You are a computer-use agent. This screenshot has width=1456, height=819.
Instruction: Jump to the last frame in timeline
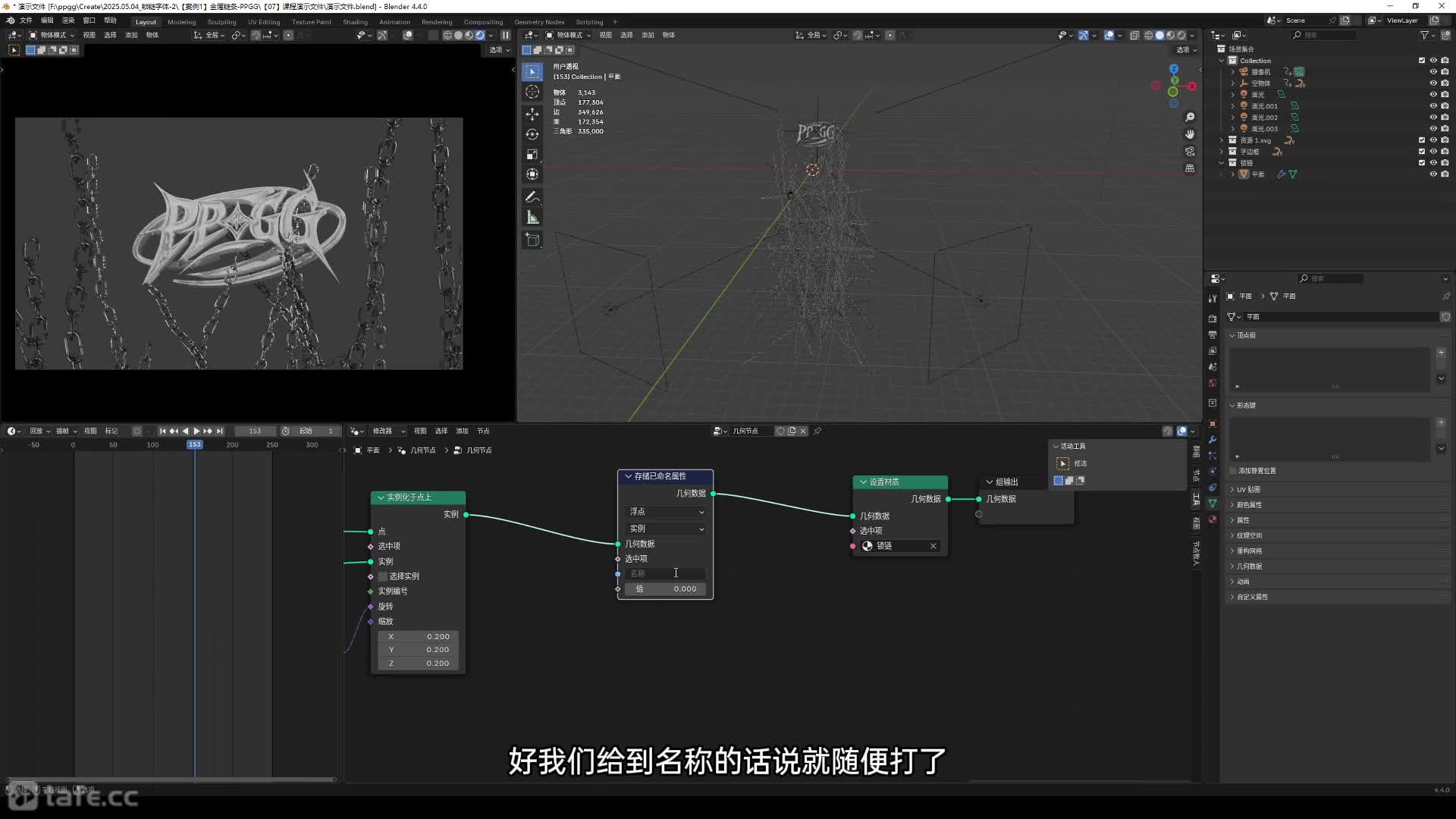(x=220, y=431)
